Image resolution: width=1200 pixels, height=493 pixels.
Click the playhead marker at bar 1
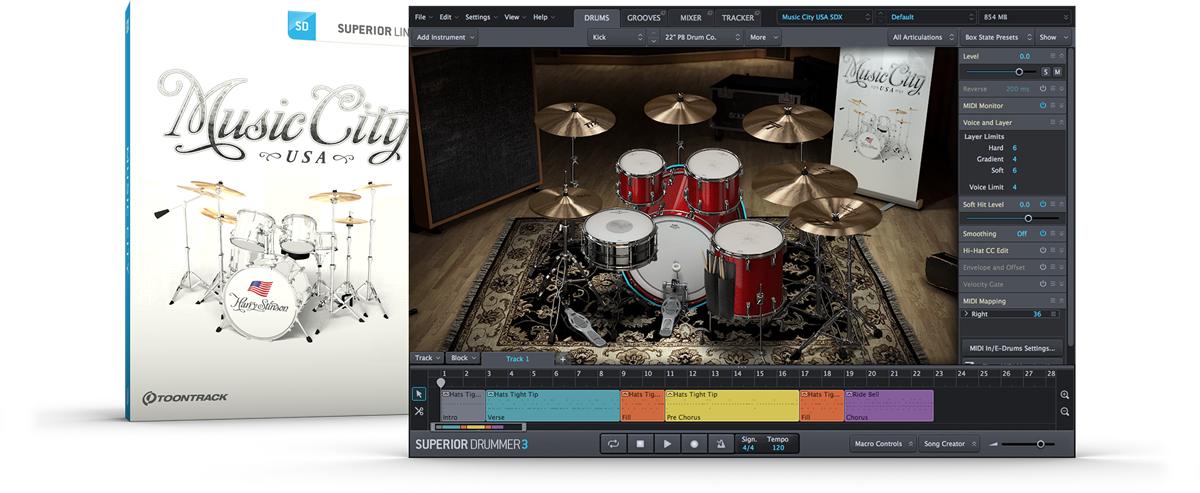[441, 382]
